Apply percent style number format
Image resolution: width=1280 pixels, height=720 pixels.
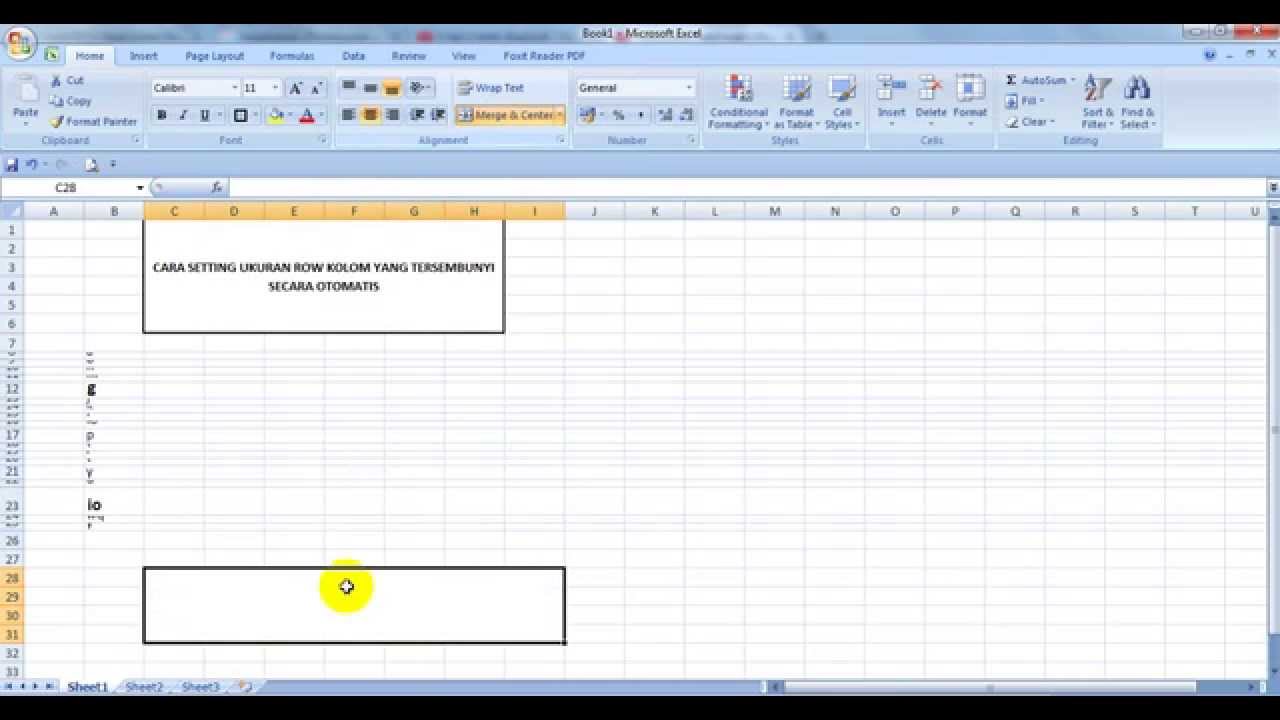(619, 115)
